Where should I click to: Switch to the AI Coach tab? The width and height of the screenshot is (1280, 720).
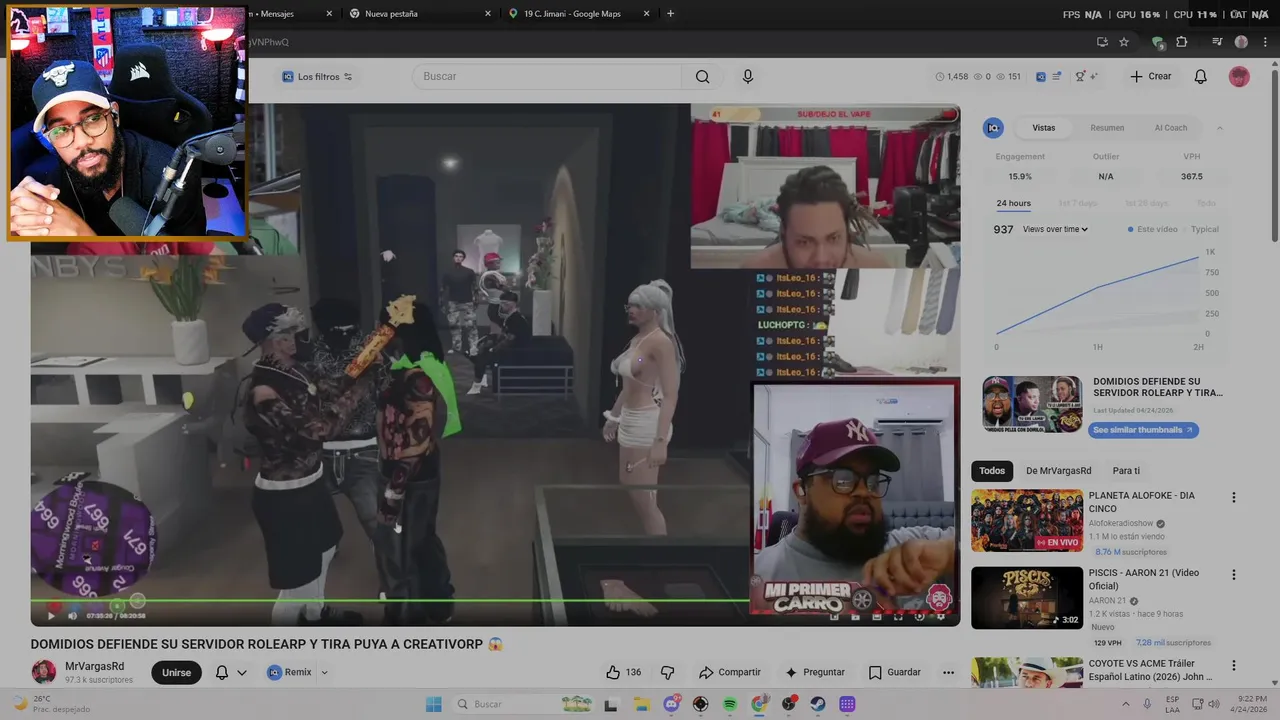[1170, 128]
